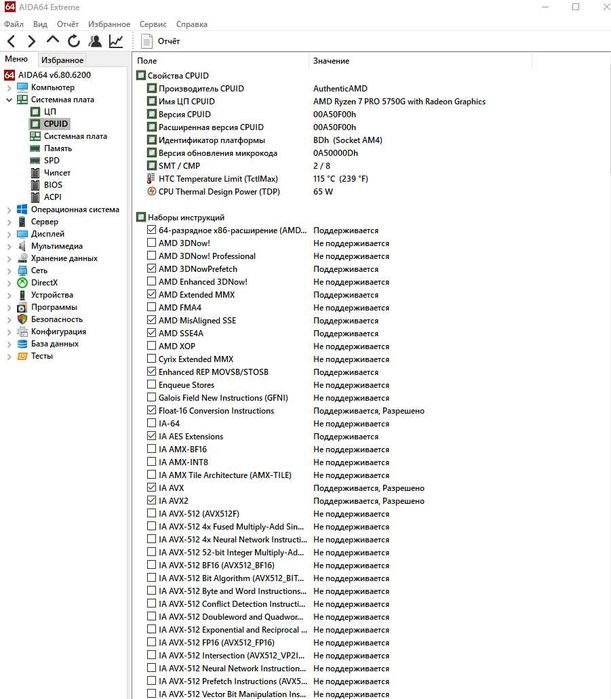Collapse the Системная плата tree node
This screenshot has width=611, height=699.
coord(9,100)
